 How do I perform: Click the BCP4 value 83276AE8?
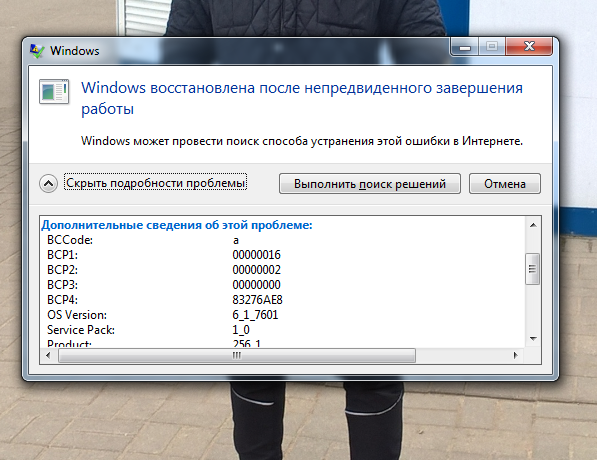click(257, 300)
